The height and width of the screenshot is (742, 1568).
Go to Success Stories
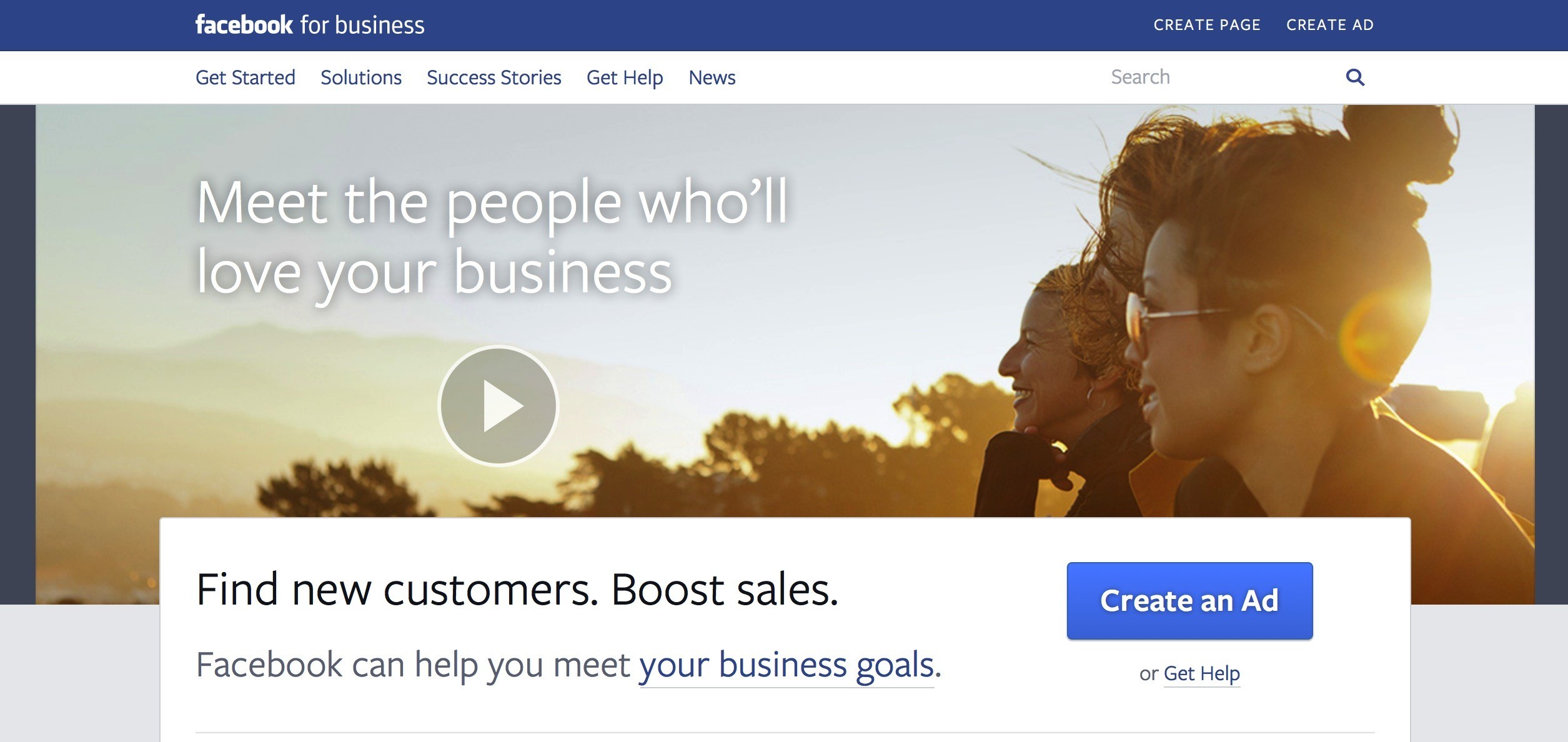click(494, 77)
